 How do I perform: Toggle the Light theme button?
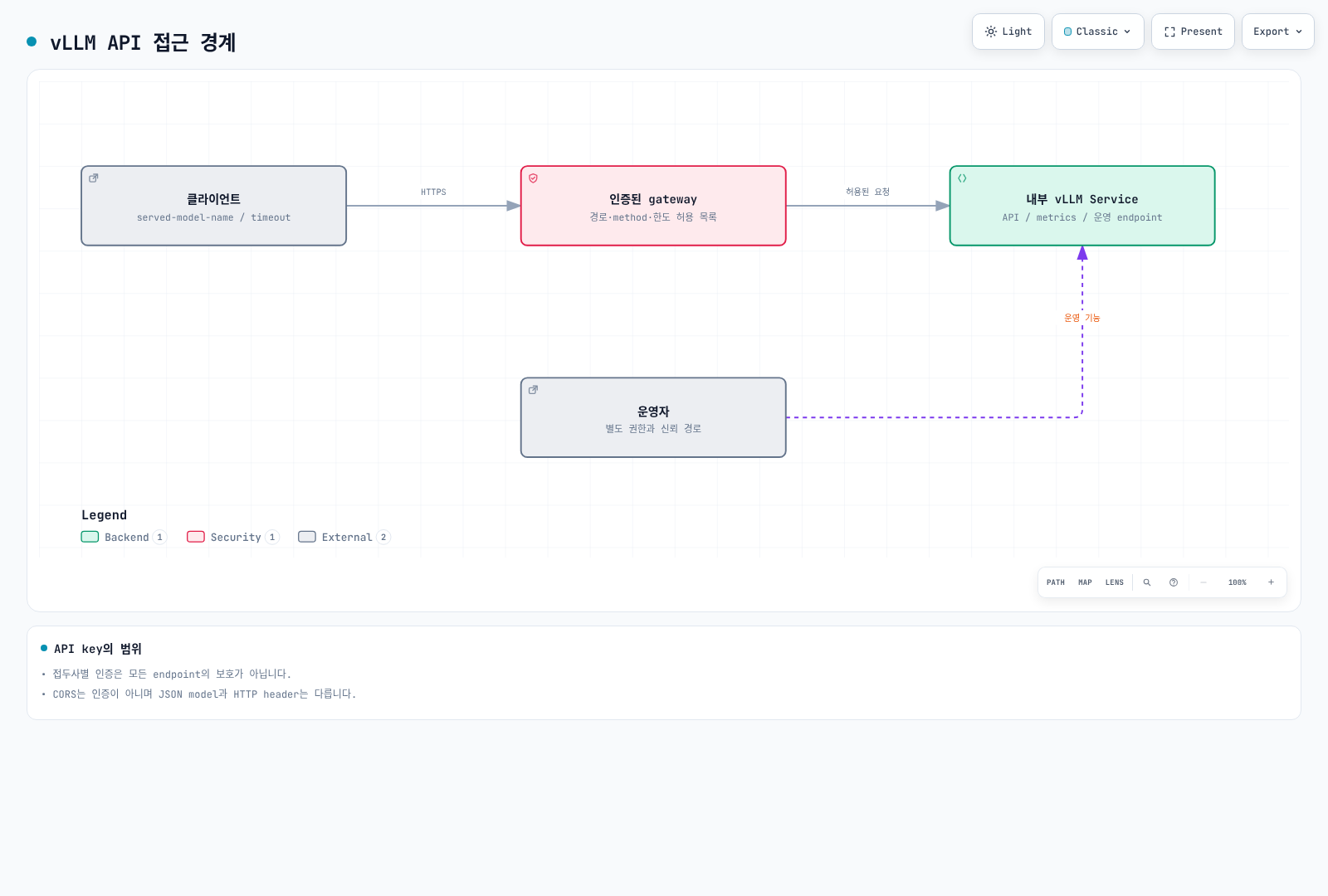pos(1008,32)
